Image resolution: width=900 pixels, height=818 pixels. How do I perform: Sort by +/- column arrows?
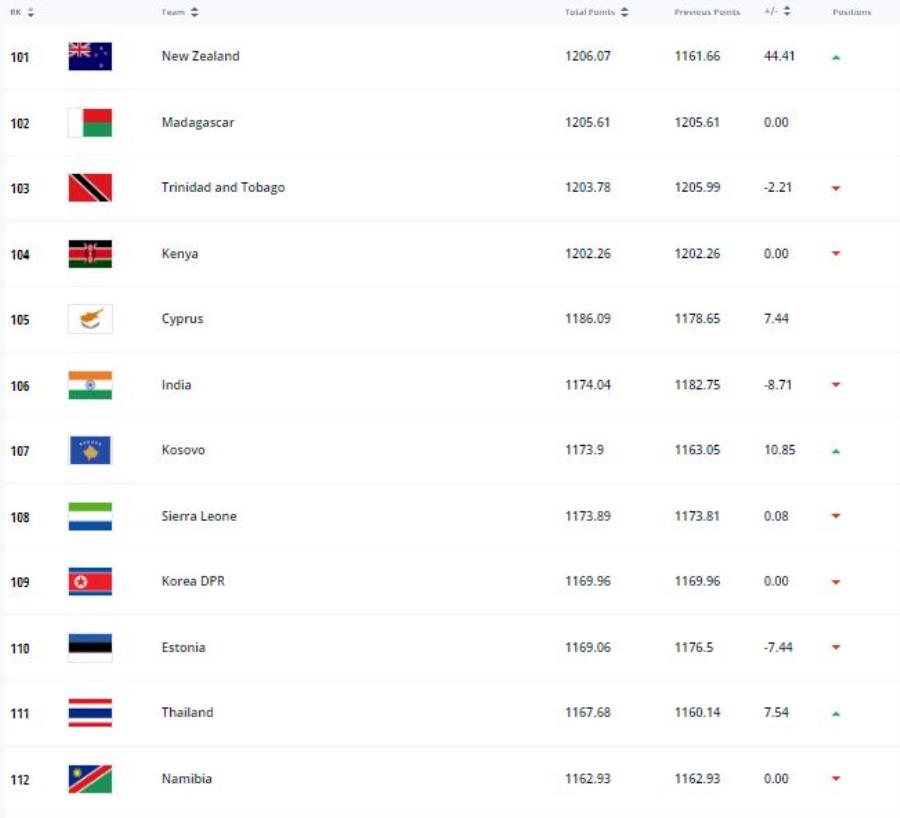(787, 11)
